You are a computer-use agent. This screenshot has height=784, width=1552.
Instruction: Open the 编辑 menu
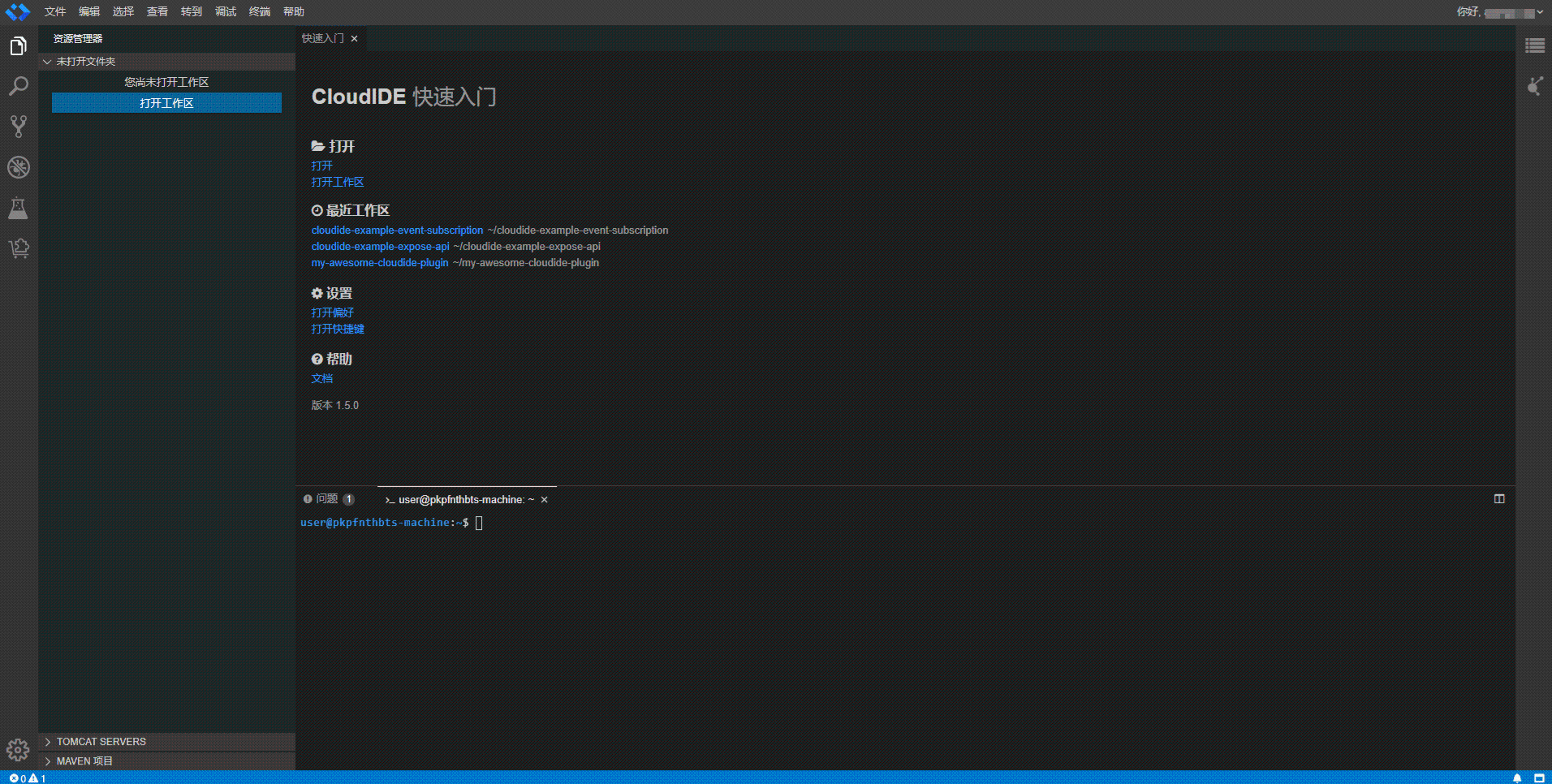click(89, 12)
